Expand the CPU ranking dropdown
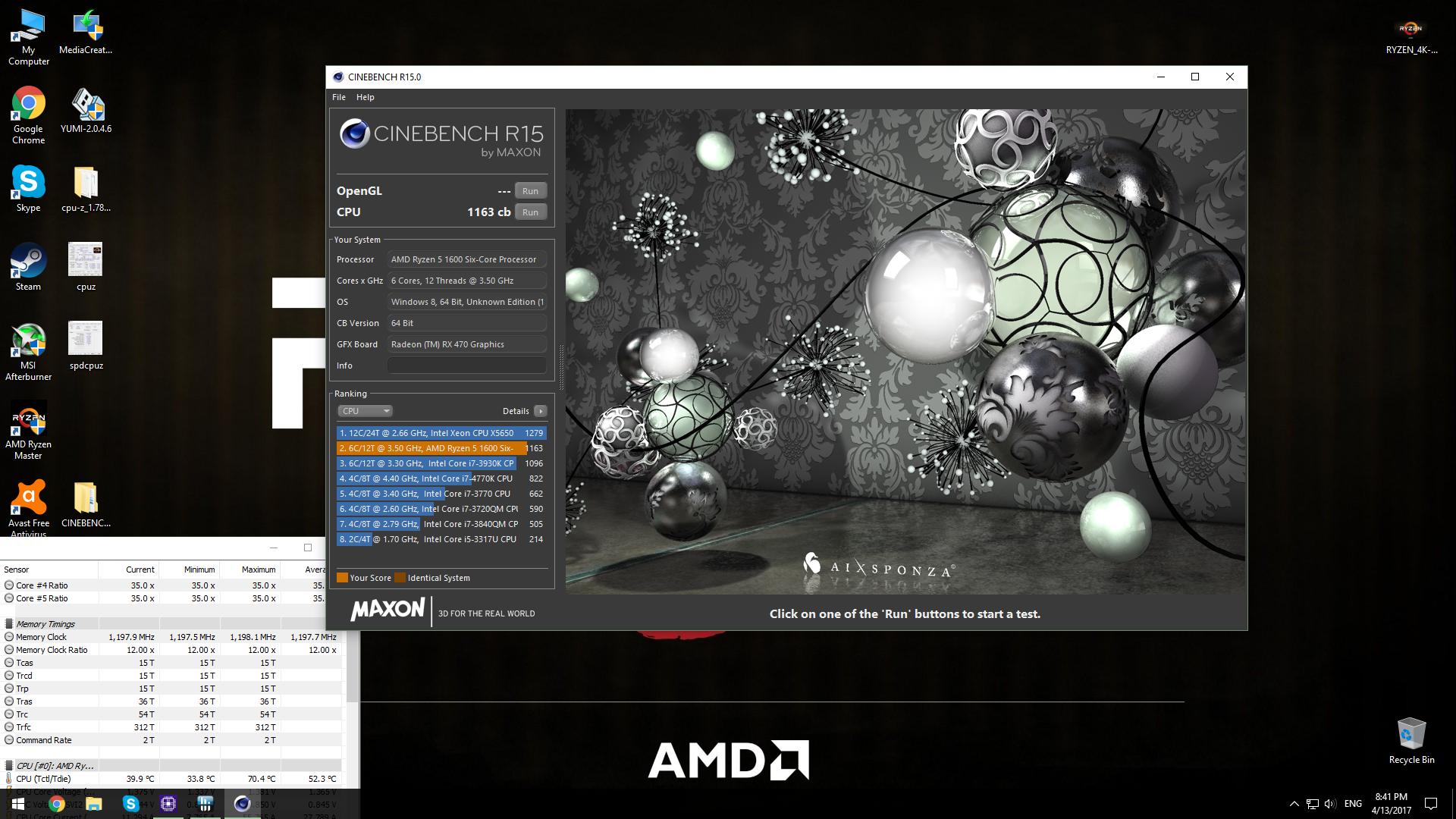Image resolution: width=1456 pixels, height=819 pixels. (365, 411)
